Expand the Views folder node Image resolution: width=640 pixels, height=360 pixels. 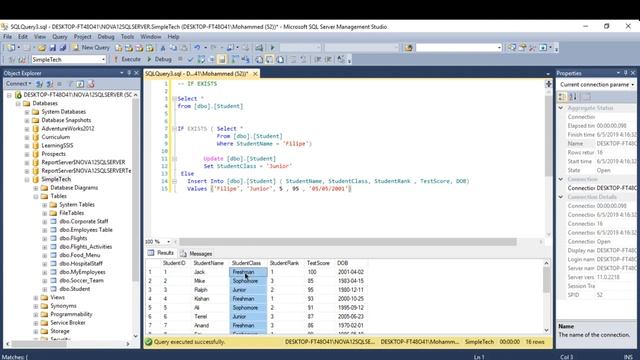(x=36, y=298)
